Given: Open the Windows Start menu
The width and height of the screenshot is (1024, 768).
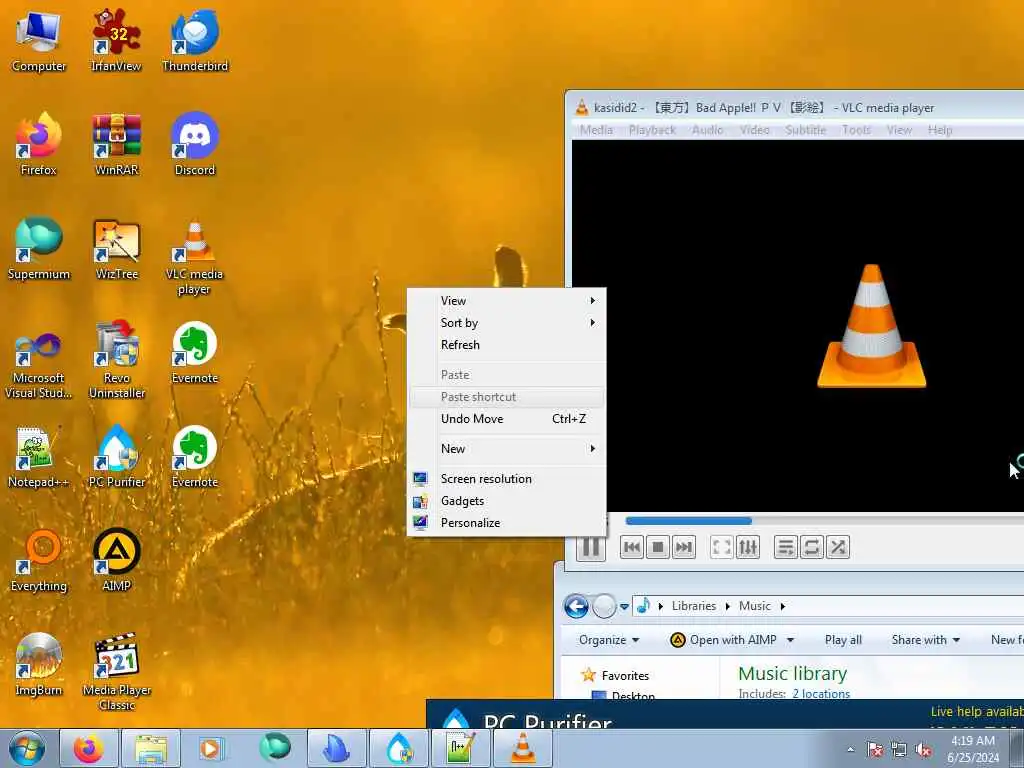Looking at the screenshot, I should coord(26,748).
